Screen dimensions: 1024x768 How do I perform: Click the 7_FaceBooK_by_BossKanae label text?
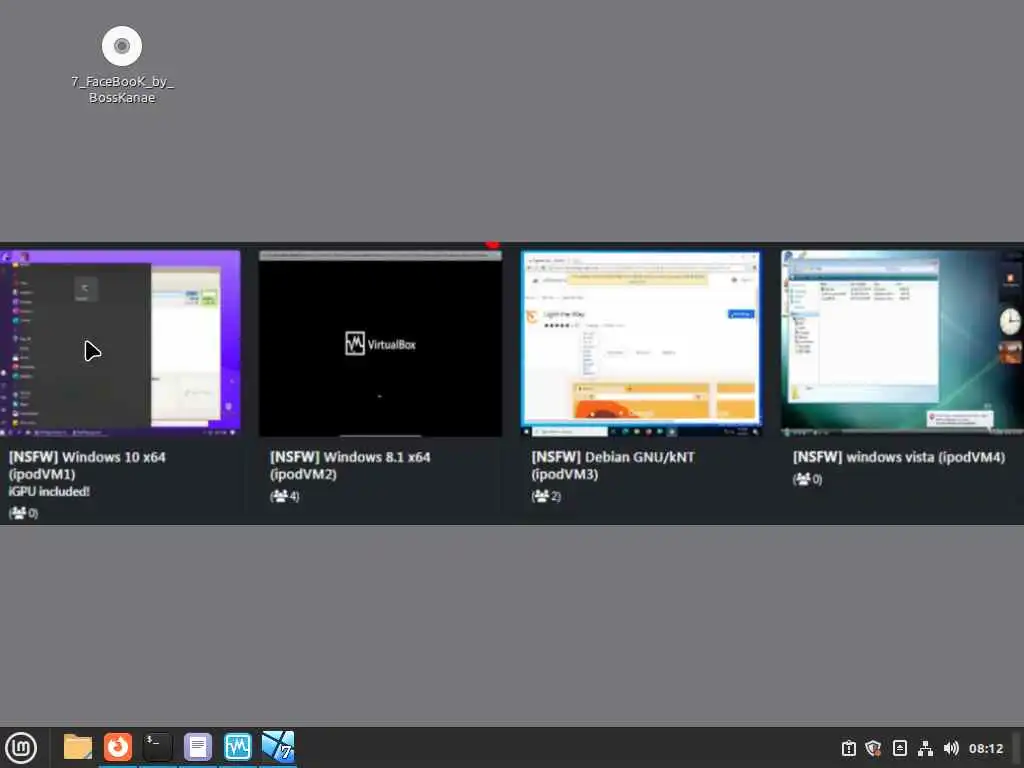tap(122, 89)
